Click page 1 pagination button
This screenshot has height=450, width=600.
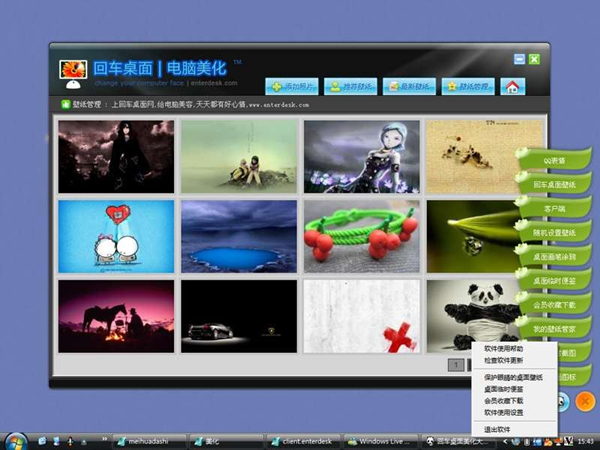456,366
